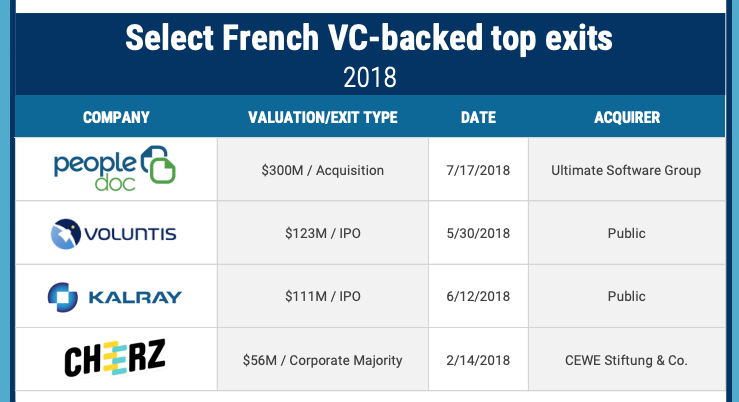The image size is (739, 402).
Task: Select the 6/12/2018 date cell
Action: pos(478,296)
